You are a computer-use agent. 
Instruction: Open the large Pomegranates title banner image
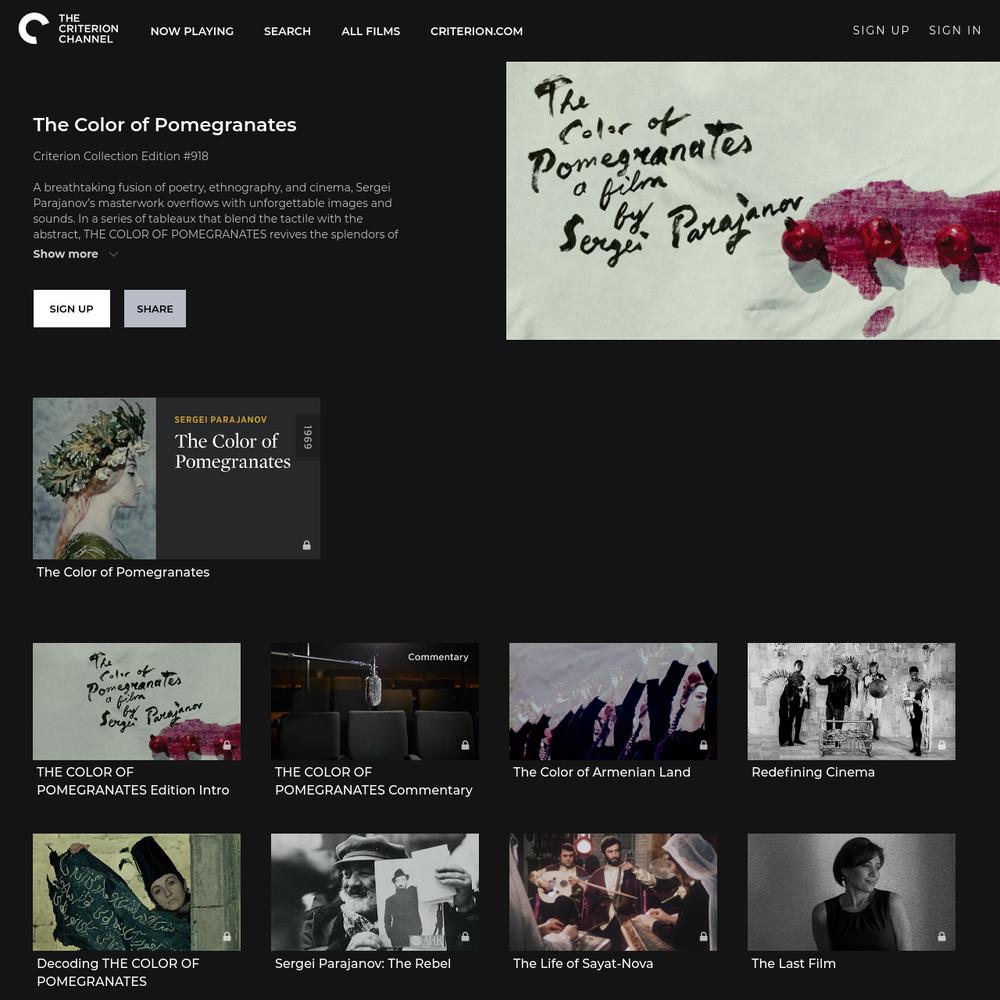[753, 201]
